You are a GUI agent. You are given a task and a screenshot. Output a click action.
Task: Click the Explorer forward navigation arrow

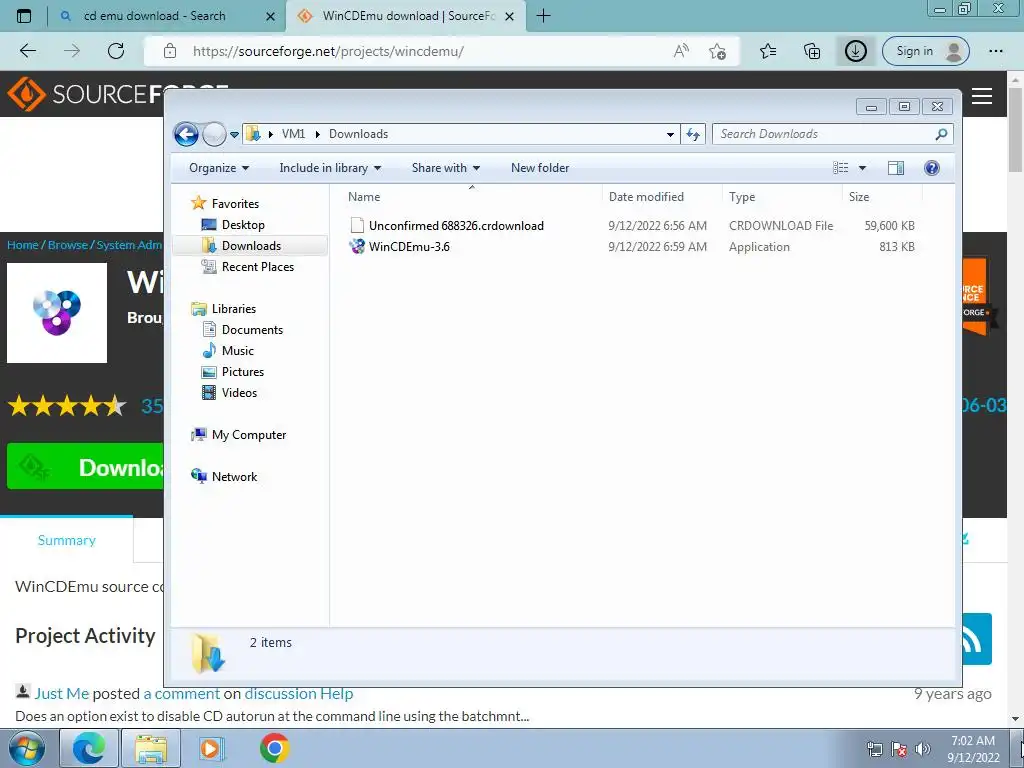pos(214,135)
